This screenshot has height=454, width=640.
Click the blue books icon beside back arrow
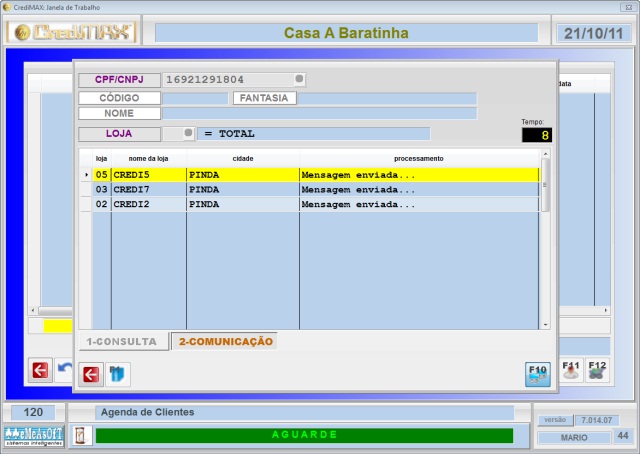117,375
